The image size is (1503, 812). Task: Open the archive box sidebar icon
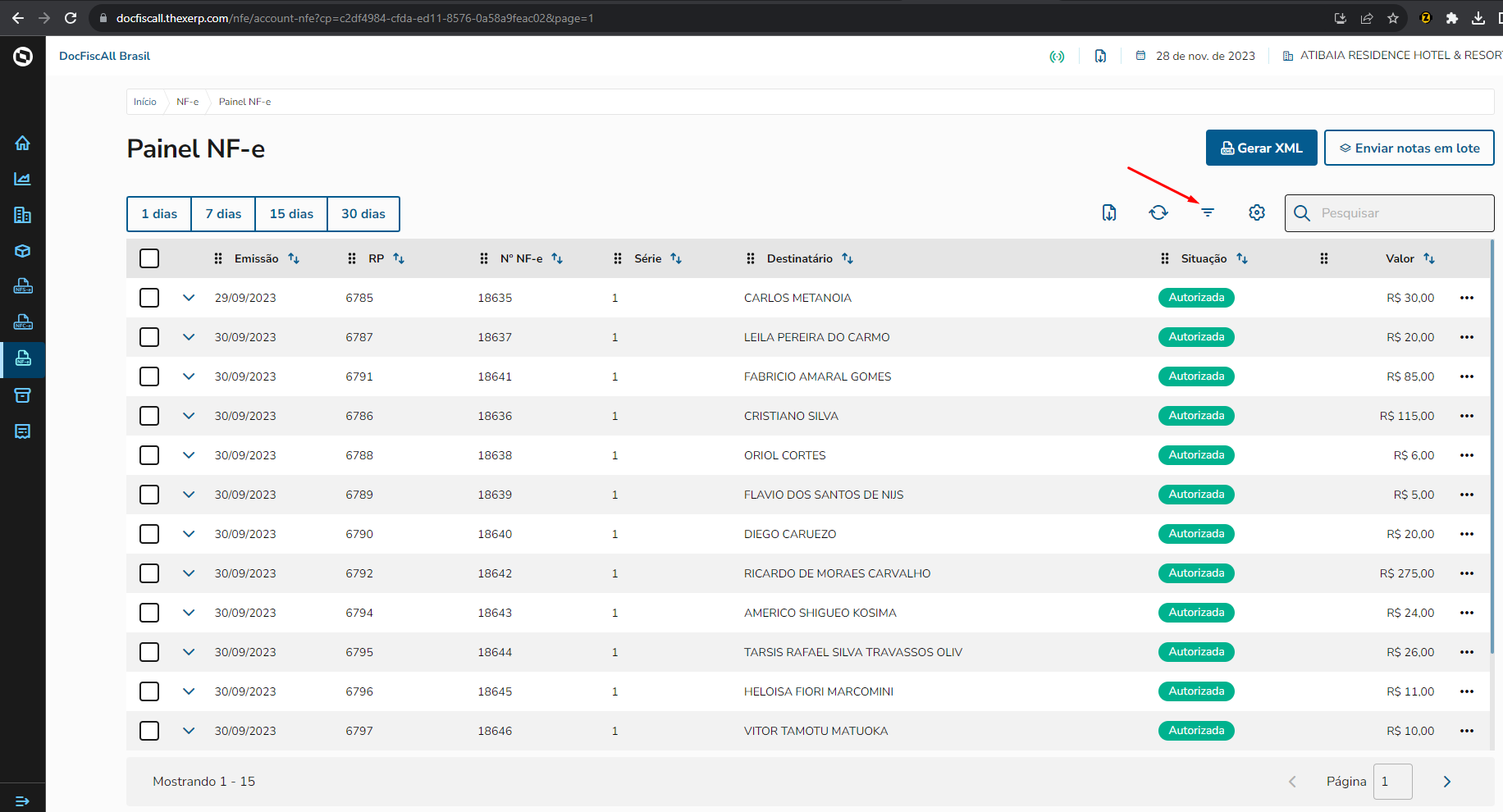[x=22, y=395]
